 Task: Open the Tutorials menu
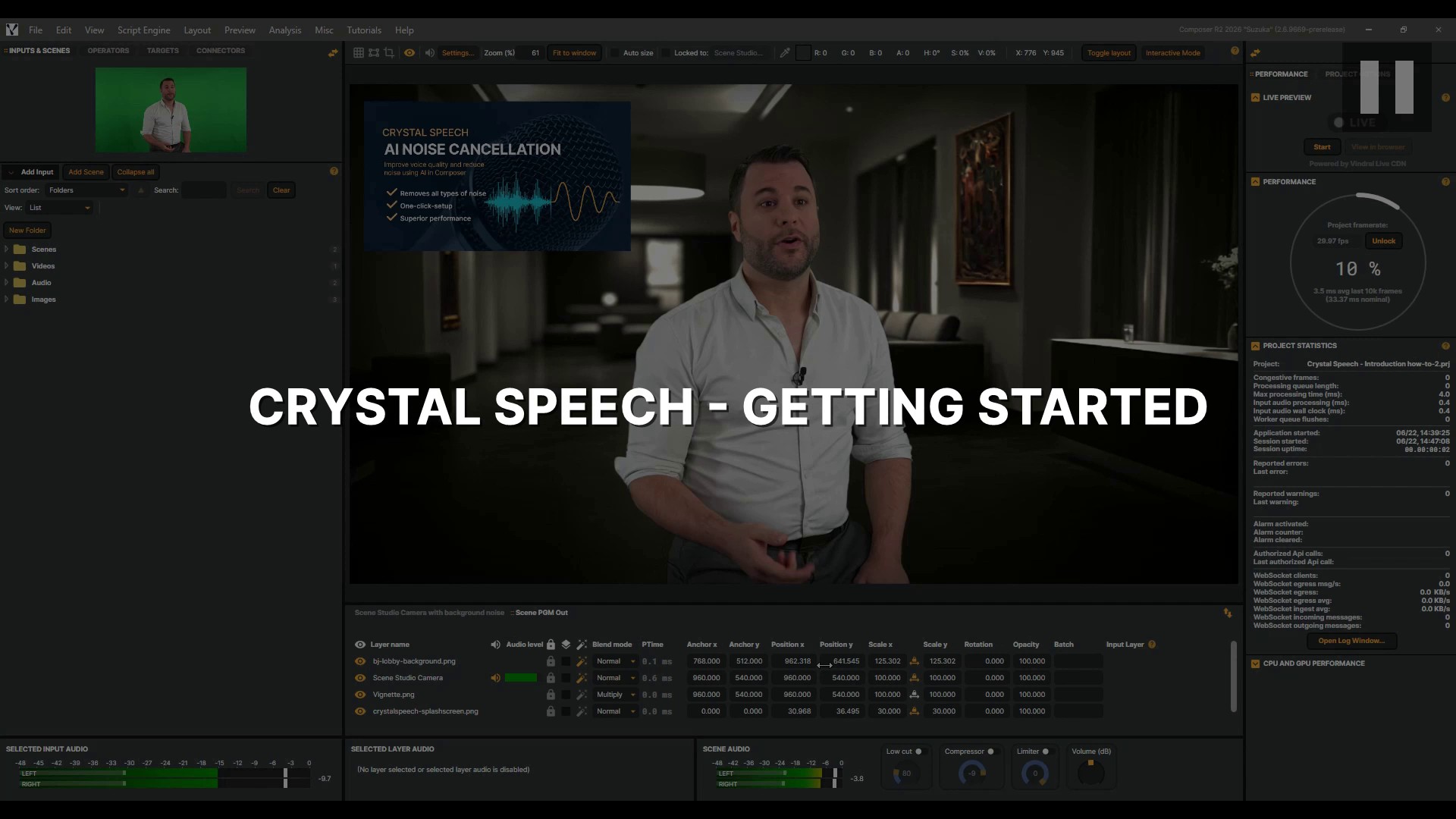coord(364,30)
